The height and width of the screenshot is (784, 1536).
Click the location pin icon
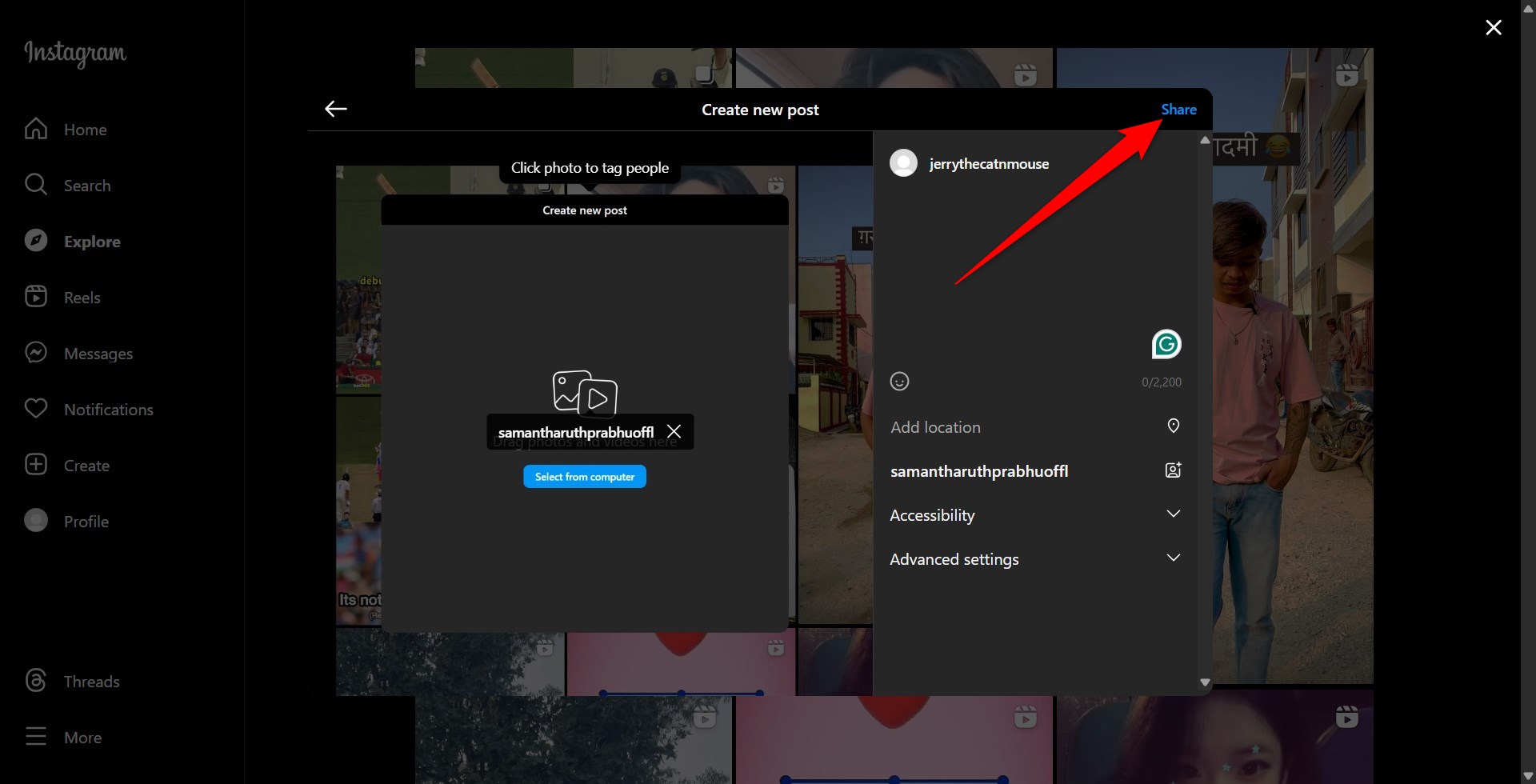(x=1174, y=426)
